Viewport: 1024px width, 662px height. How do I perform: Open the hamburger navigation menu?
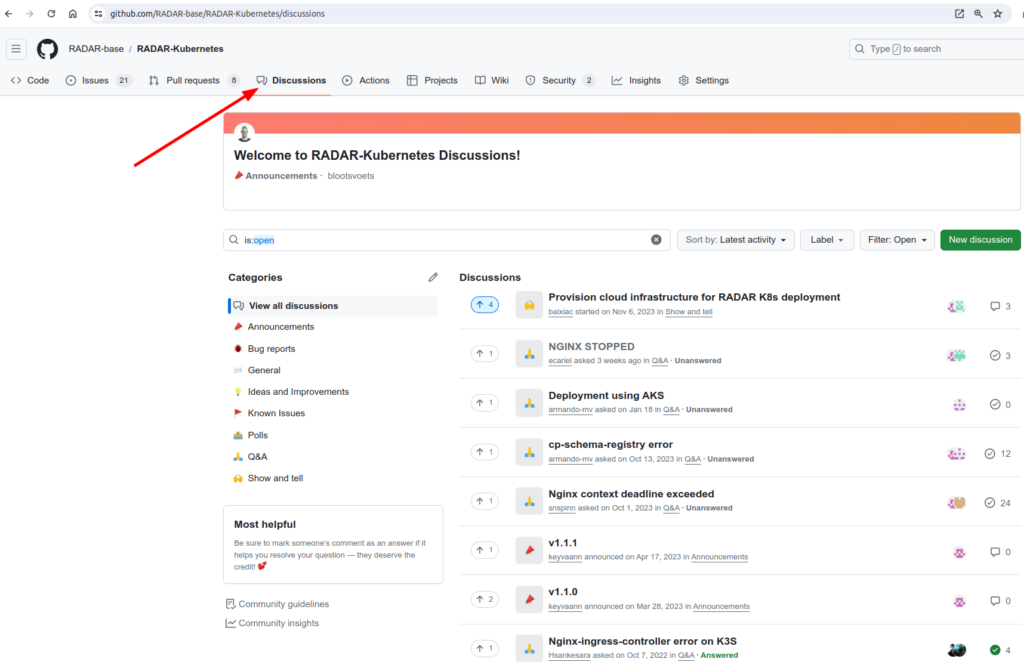tap(16, 49)
